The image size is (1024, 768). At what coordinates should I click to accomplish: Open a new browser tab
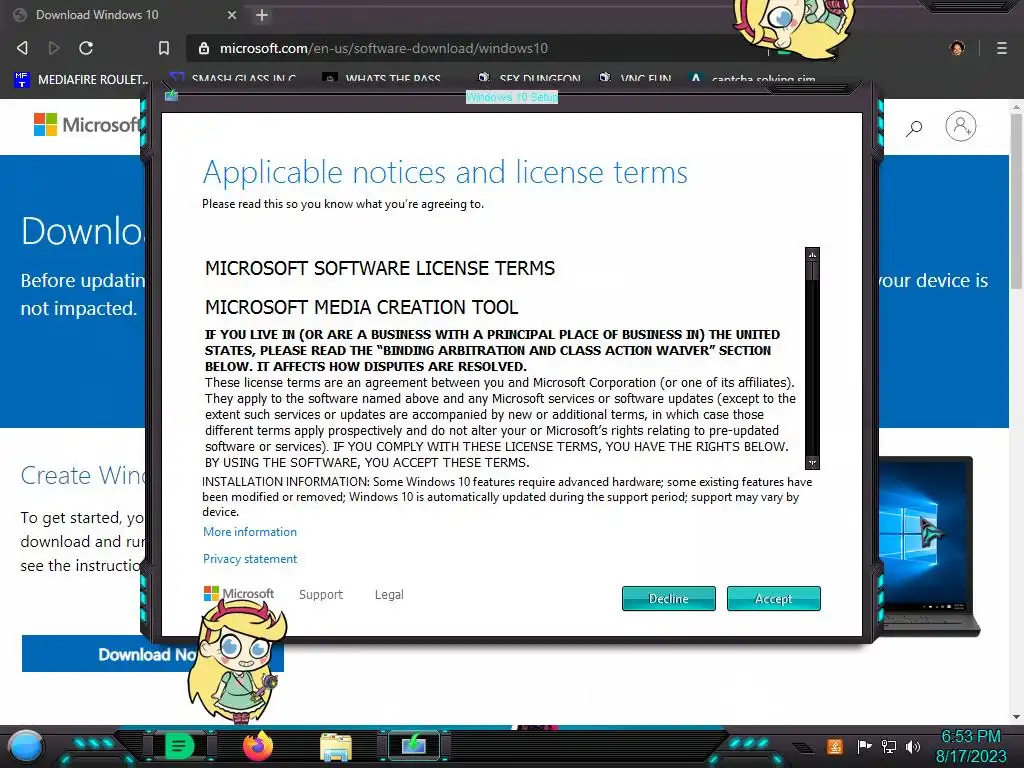point(262,15)
